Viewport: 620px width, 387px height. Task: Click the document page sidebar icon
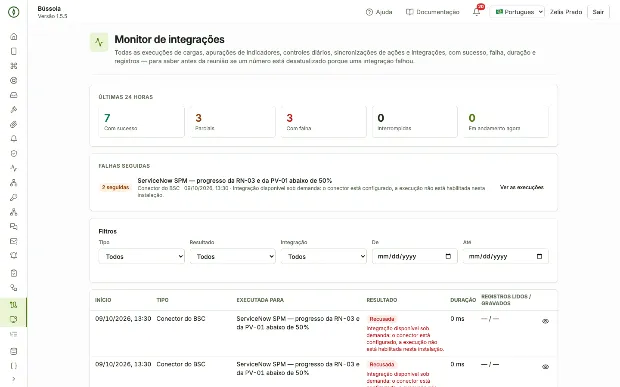tap(13, 51)
